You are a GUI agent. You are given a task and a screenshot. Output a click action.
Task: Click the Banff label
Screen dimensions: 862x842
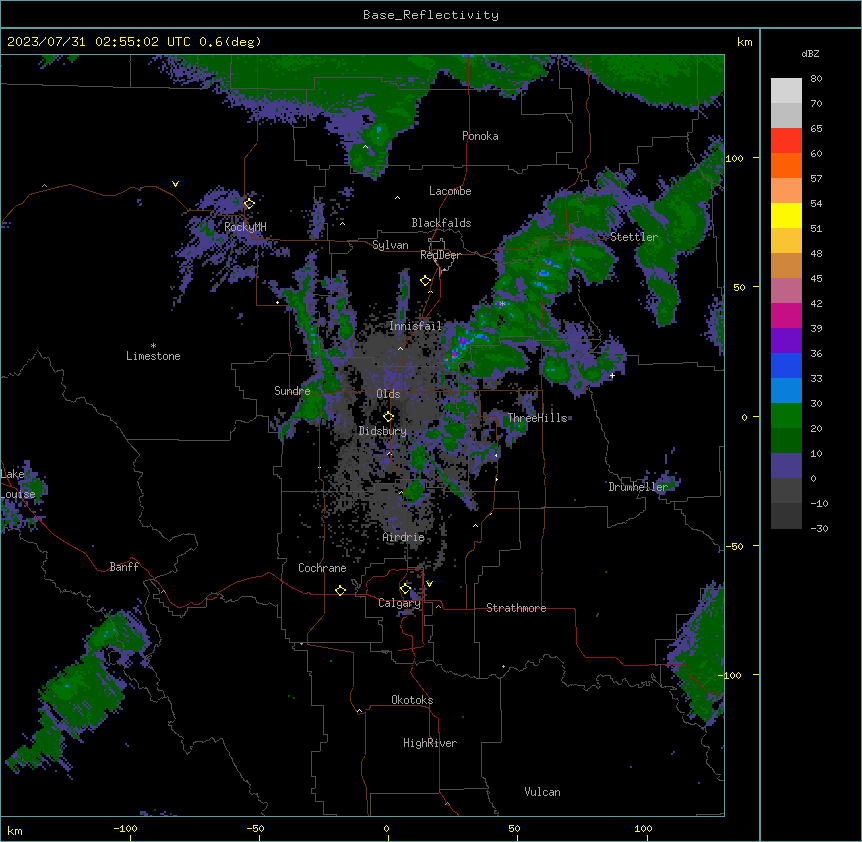(124, 567)
